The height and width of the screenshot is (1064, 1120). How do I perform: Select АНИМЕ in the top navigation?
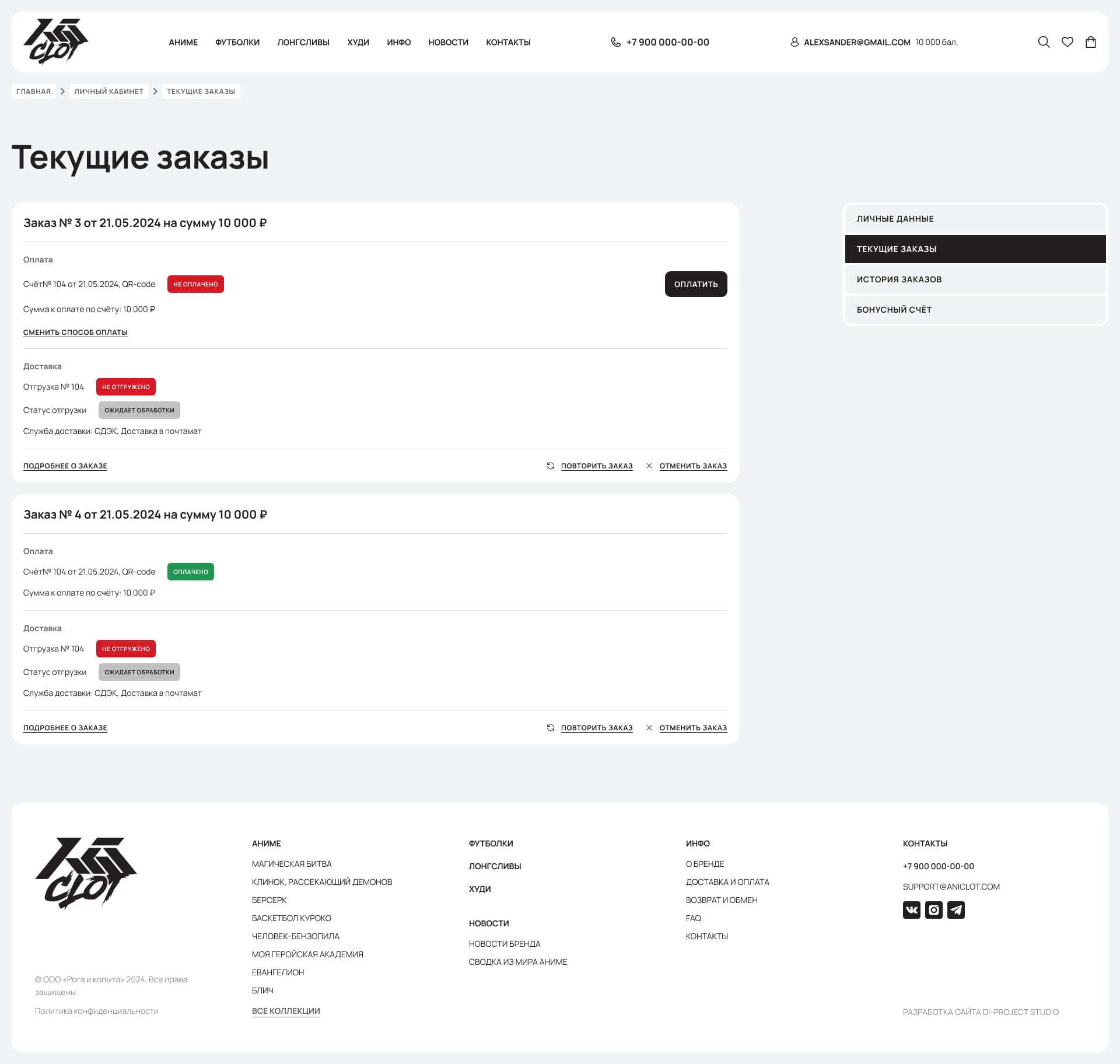183,41
